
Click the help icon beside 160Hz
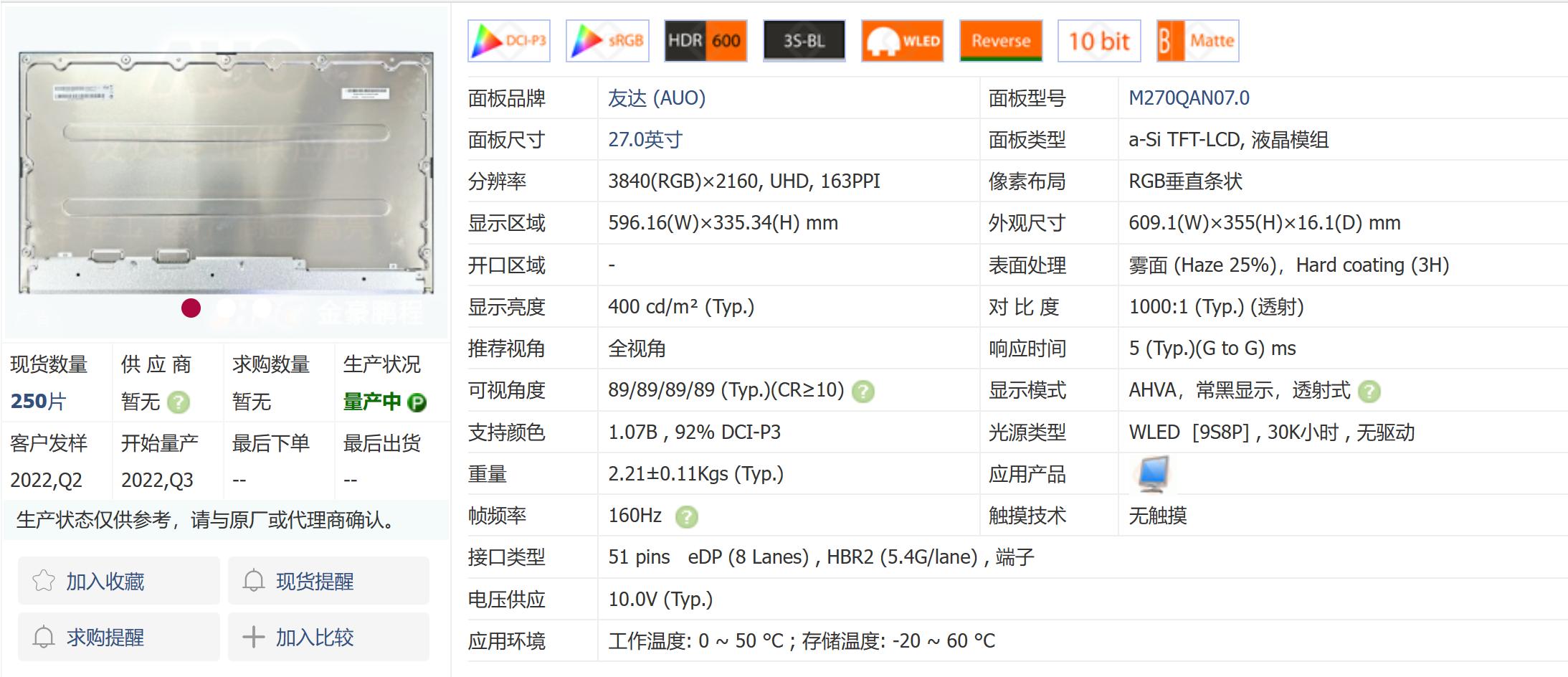(x=687, y=516)
